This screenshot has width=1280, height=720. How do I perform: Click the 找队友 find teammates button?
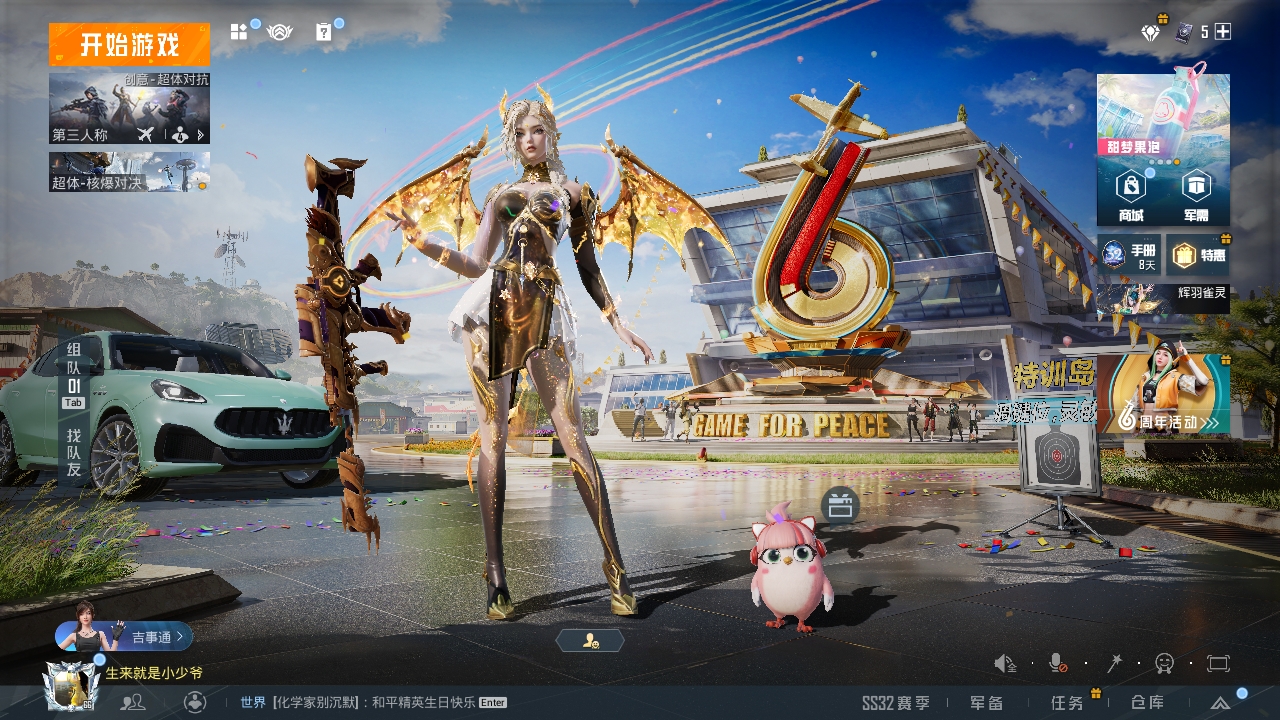[74, 451]
